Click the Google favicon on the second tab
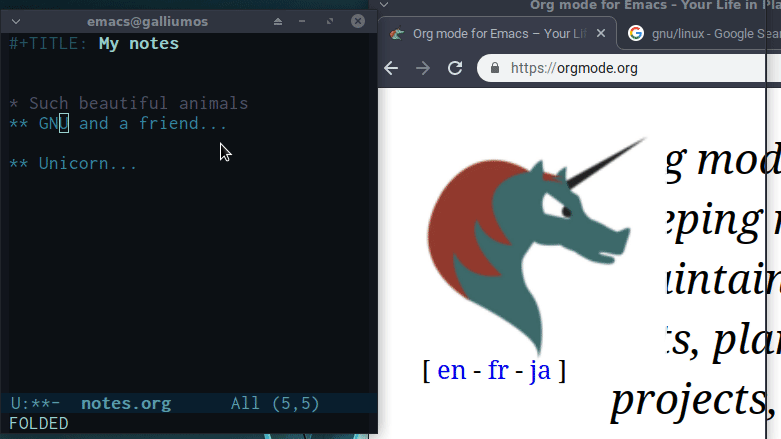The height and width of the screenshot is (439, 781). (636, 33)
